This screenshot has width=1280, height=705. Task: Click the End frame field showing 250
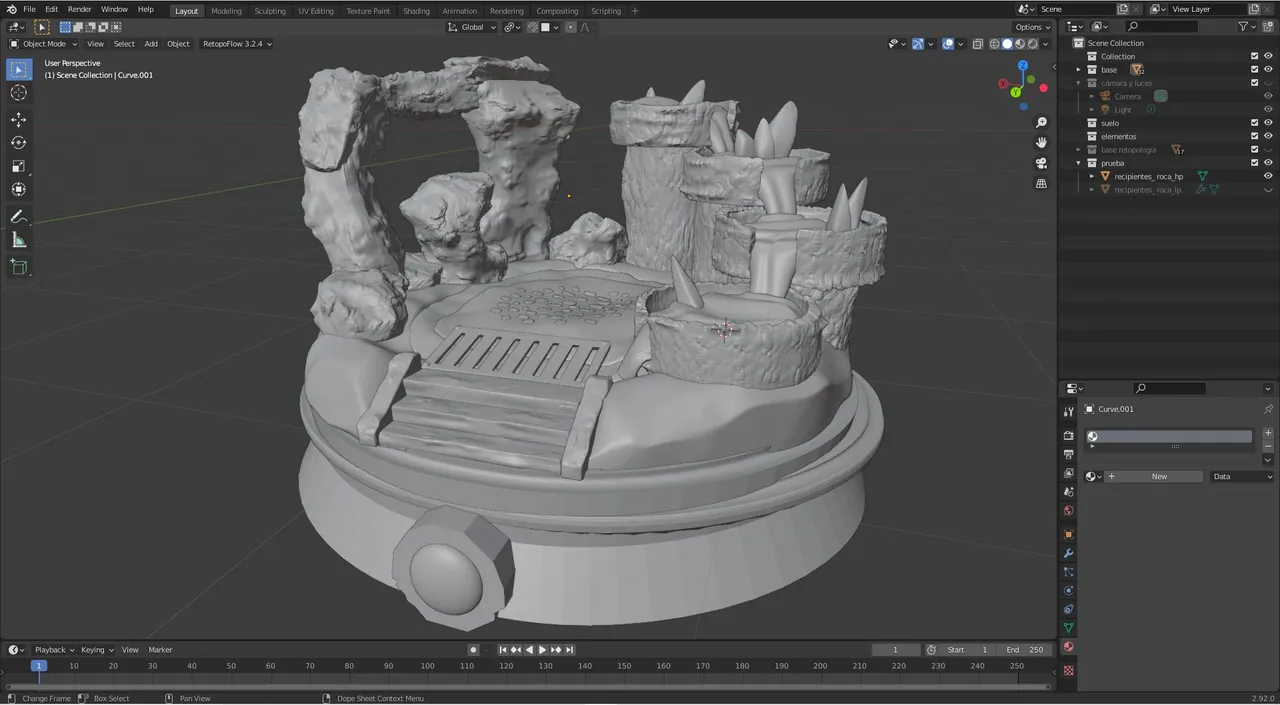pos(1026,650)
